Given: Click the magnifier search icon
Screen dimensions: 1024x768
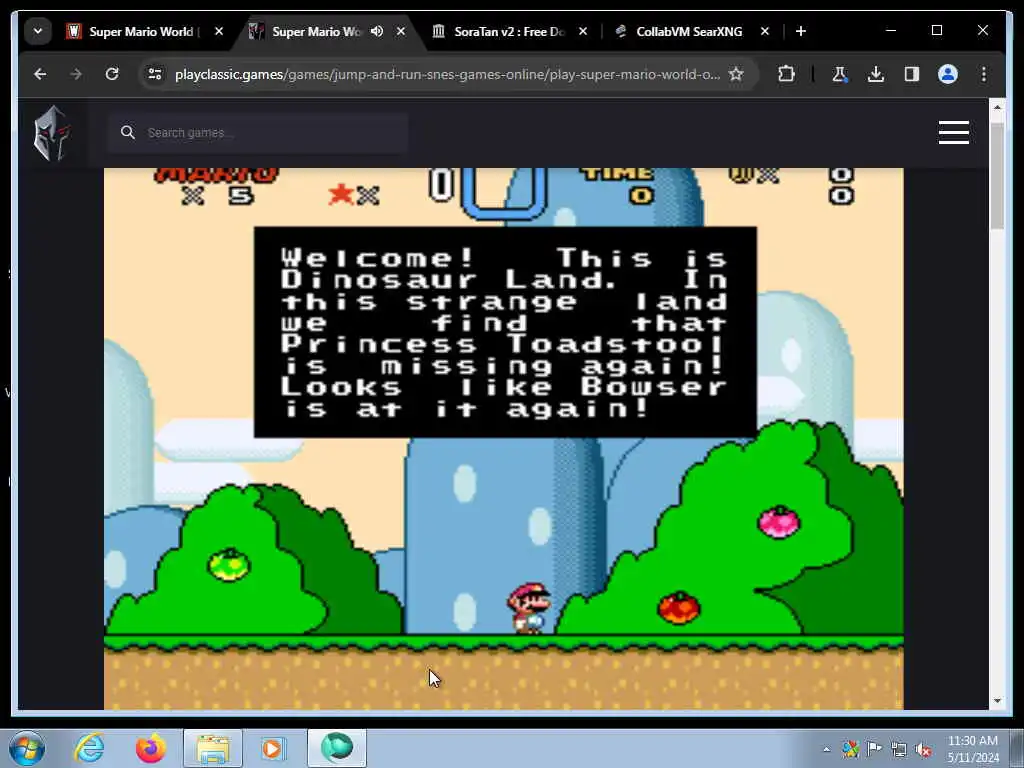Looking at the screenshot, I should pos(128,133).
